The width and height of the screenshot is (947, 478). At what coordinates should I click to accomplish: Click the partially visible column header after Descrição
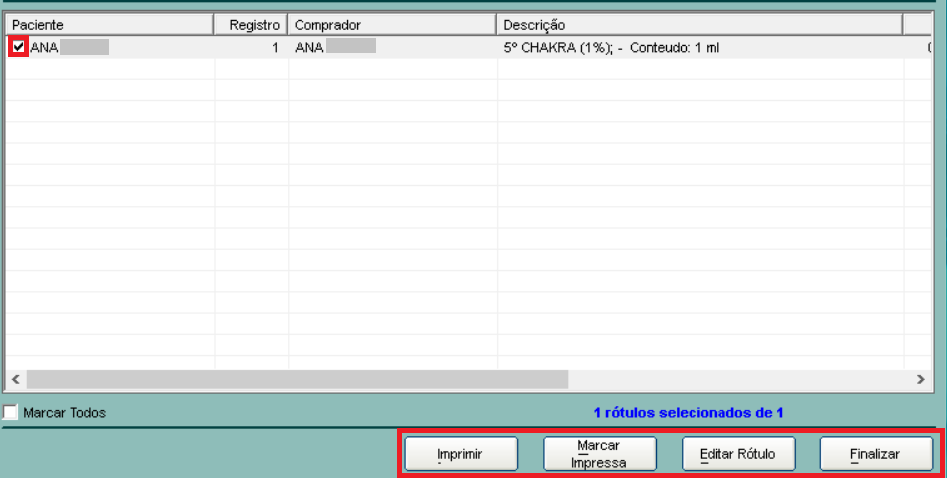click(x=919, y=24)
